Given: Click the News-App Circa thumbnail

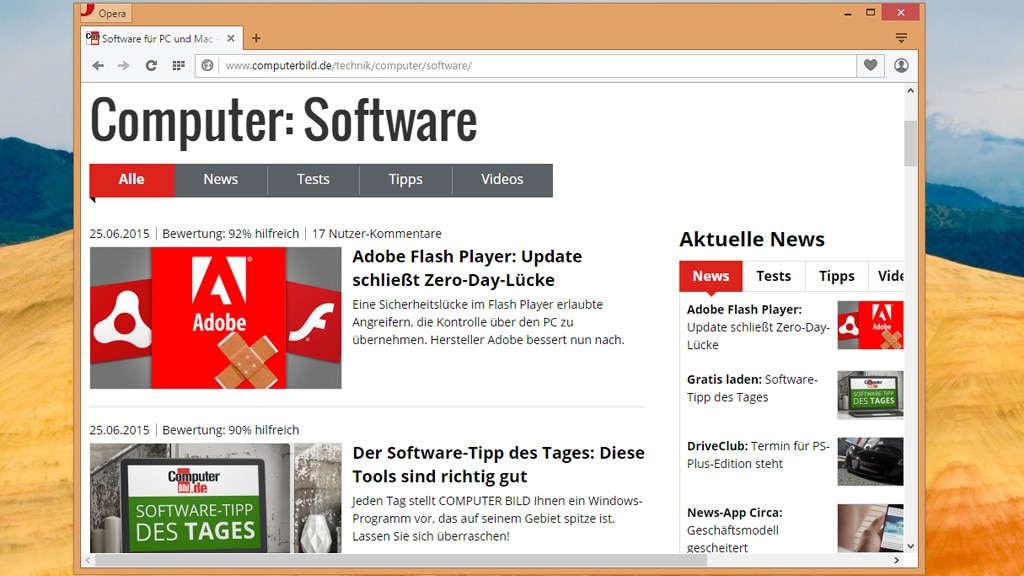Looking at the screenshot, I should tap(871, 528).
